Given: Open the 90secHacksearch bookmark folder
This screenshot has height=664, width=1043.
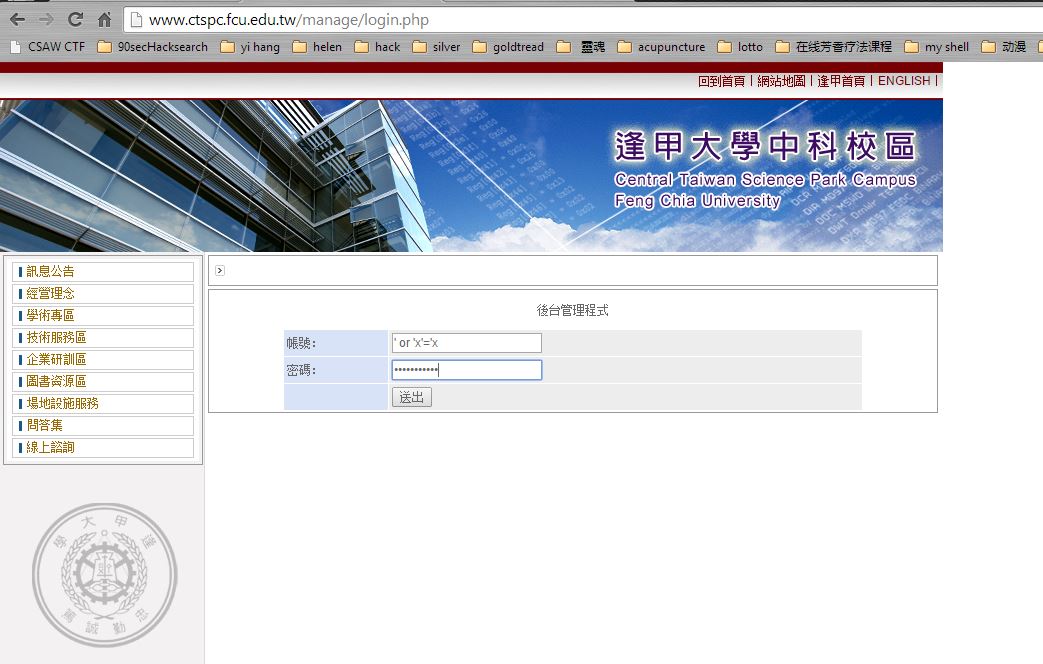Looking at the screenshot, I should [153, 47].
